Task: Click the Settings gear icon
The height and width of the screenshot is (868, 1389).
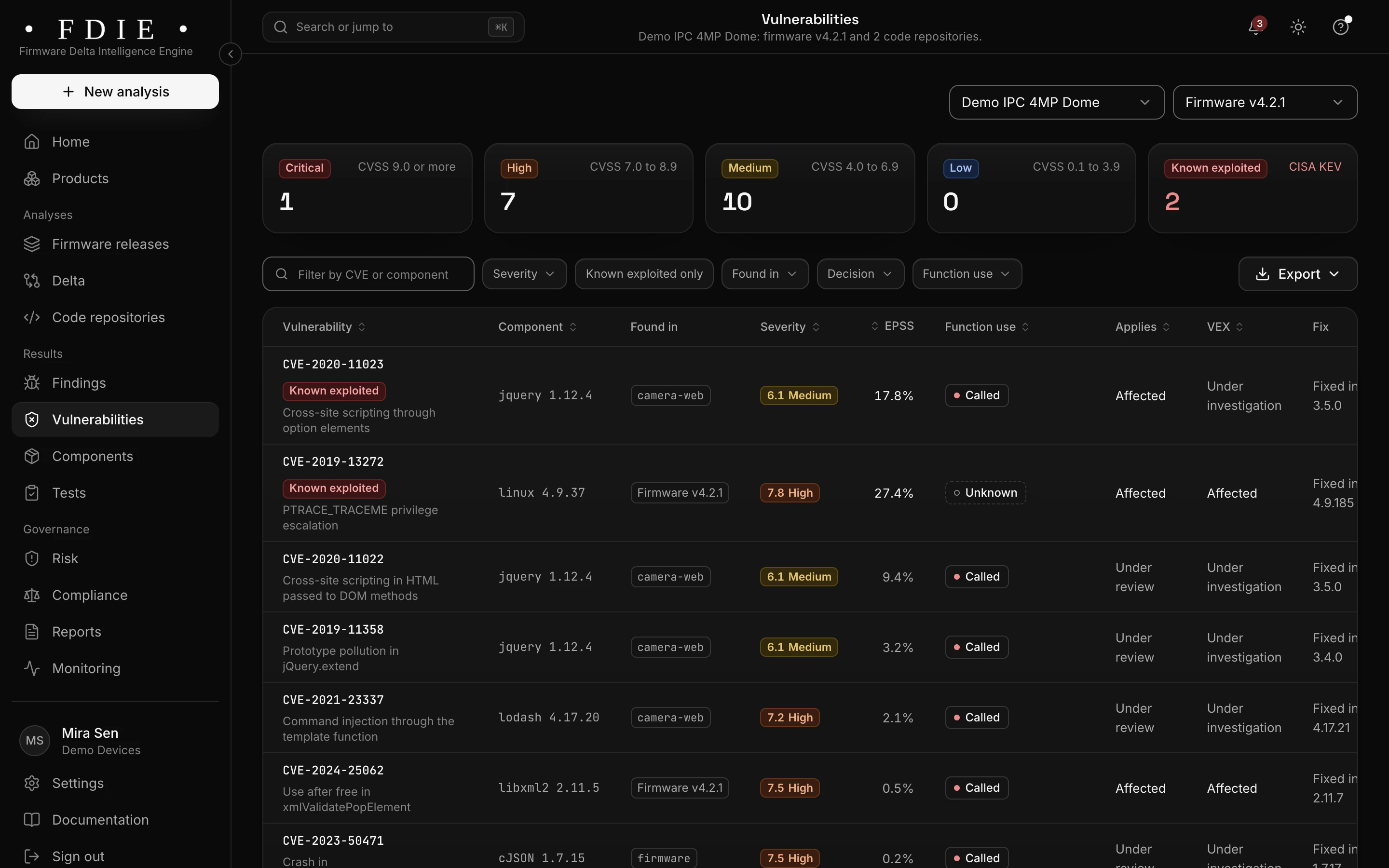Action: [32, 784]
